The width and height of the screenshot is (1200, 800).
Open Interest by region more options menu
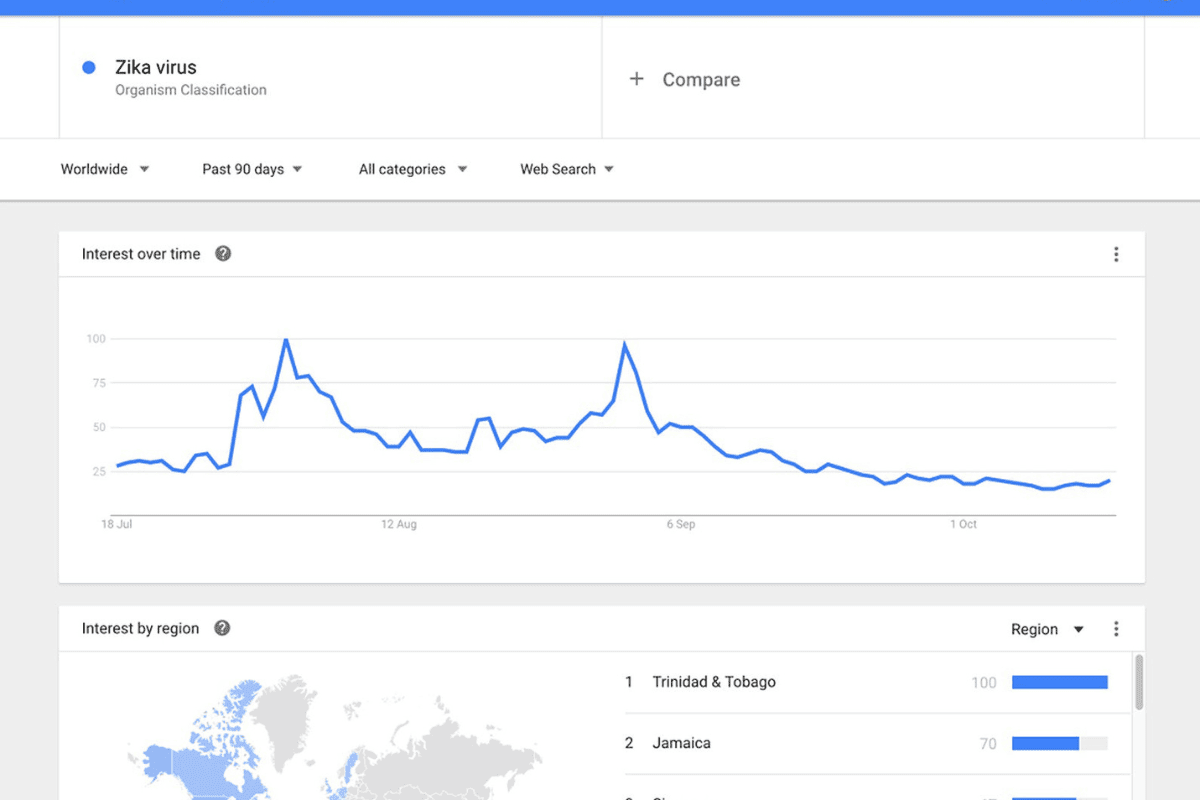coord(1116,629)
